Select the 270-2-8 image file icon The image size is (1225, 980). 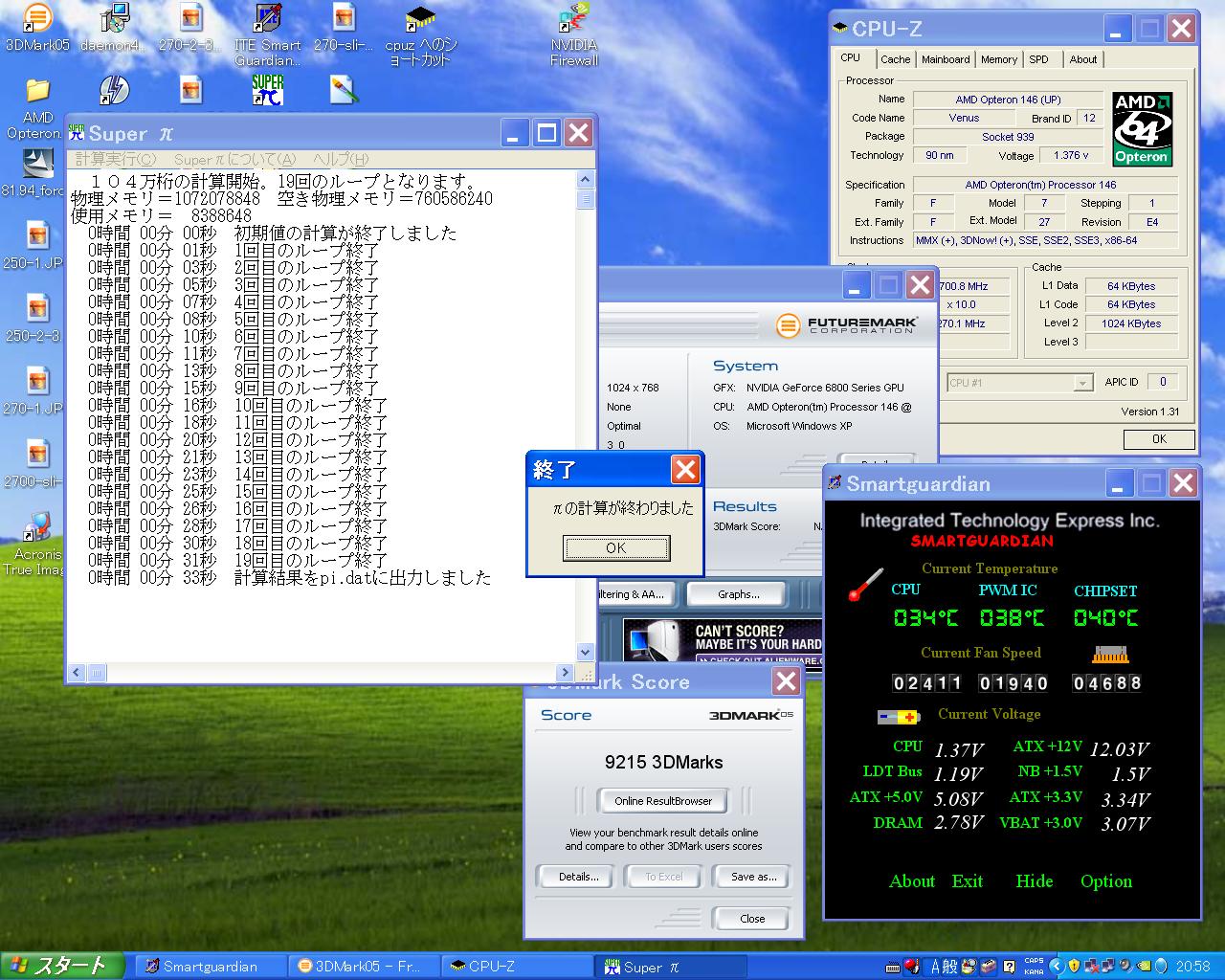pos(190,17)
